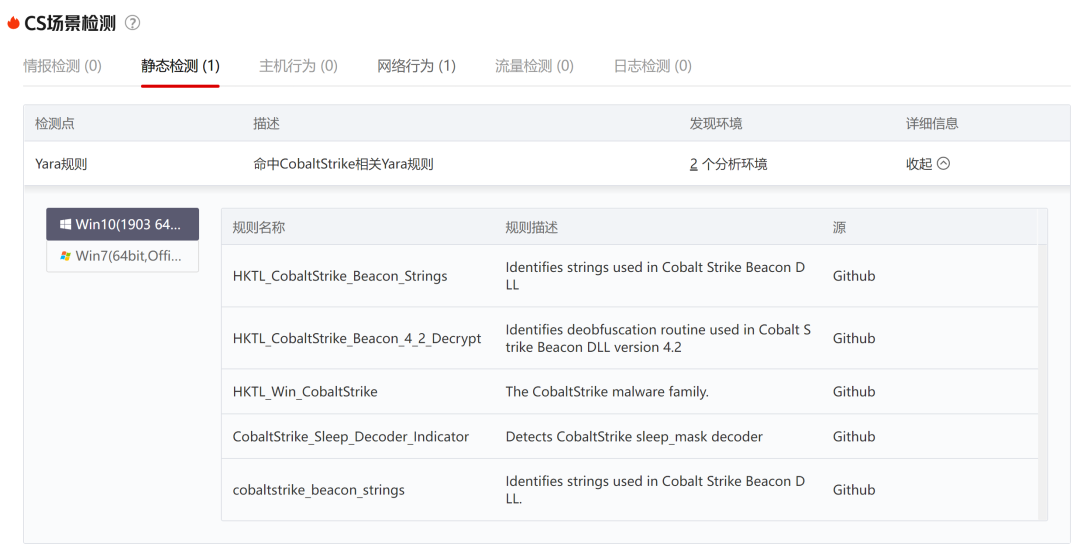
Task: Click the Yara规则 detection point cell
Action: pos(61,164)
